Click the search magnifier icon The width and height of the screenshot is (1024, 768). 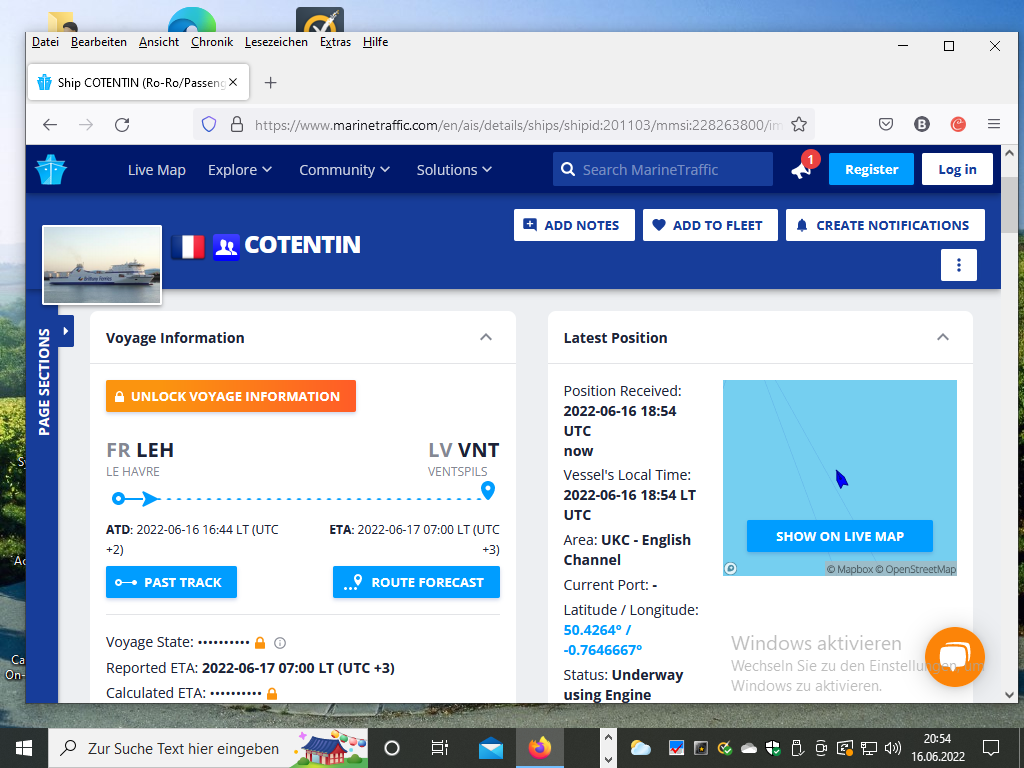pos(568,169)
